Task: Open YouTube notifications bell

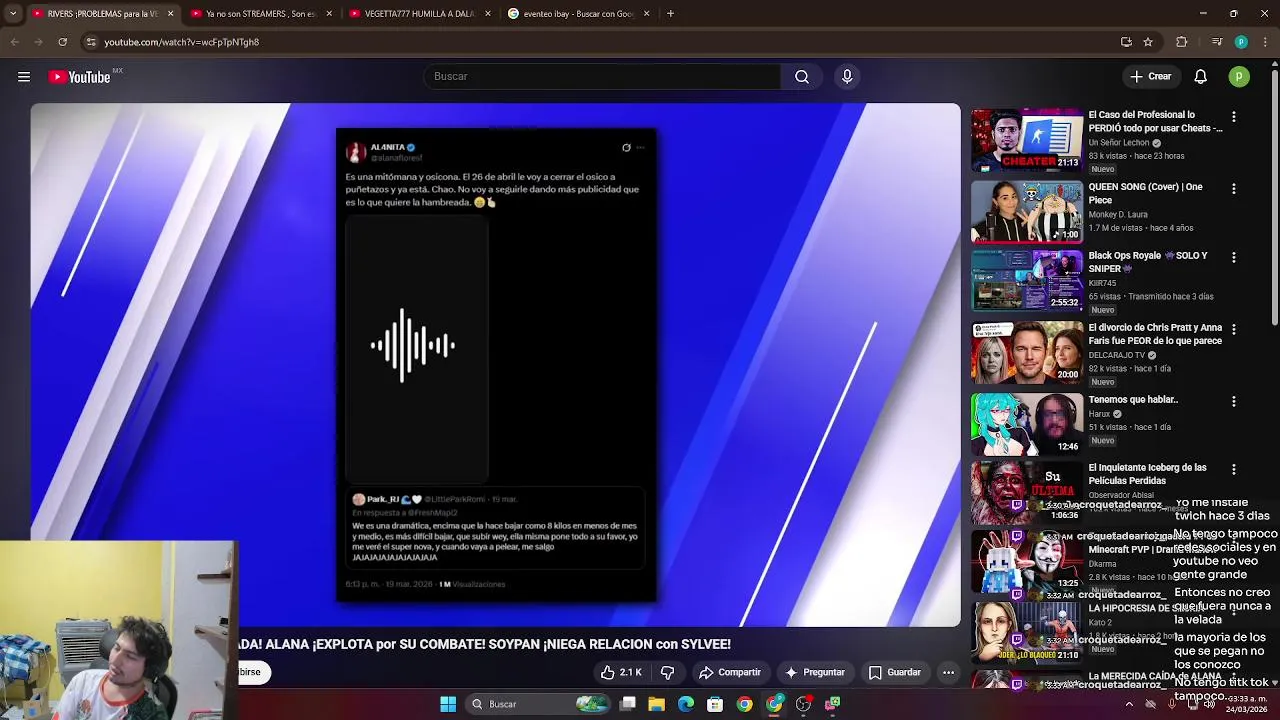Action: (x=1201, y=77)
